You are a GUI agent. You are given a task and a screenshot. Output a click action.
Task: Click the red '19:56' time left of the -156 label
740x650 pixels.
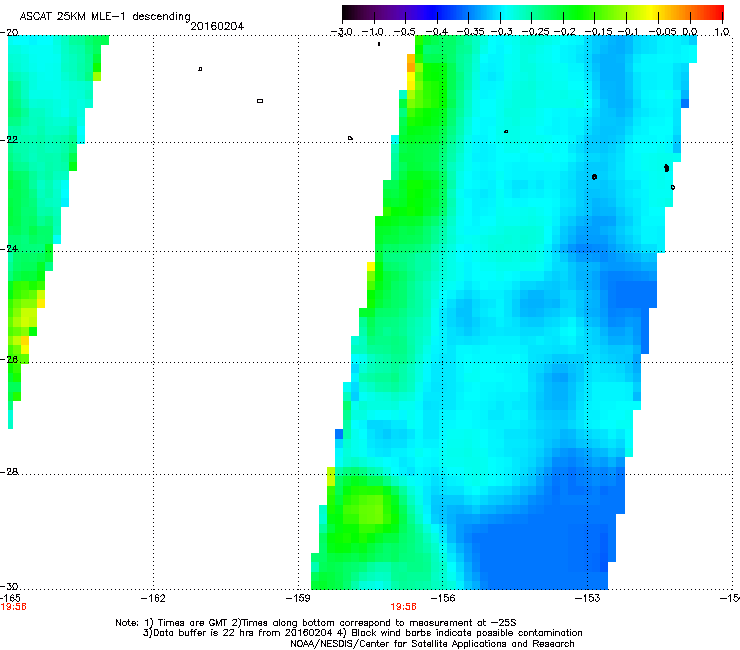[404, 607]
